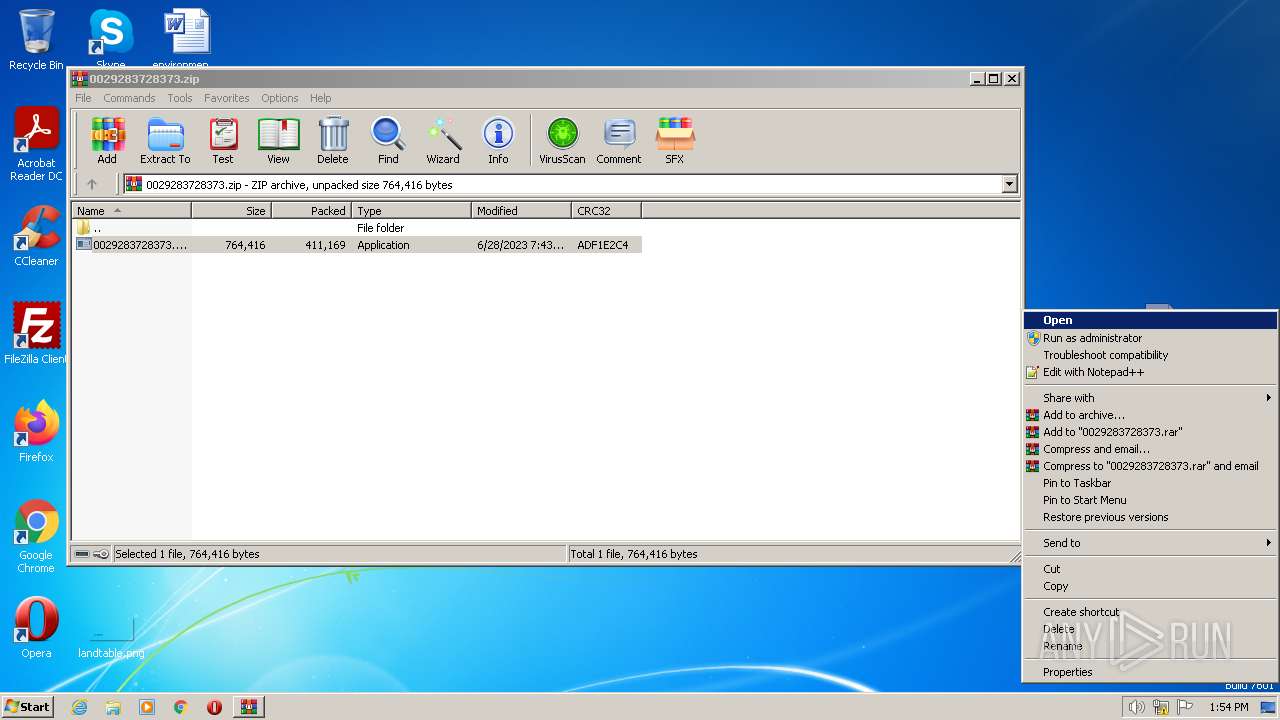Open the Google Chrome desktop icon
The width and height of the screenshot is (1280, 720).
[36, 537]
